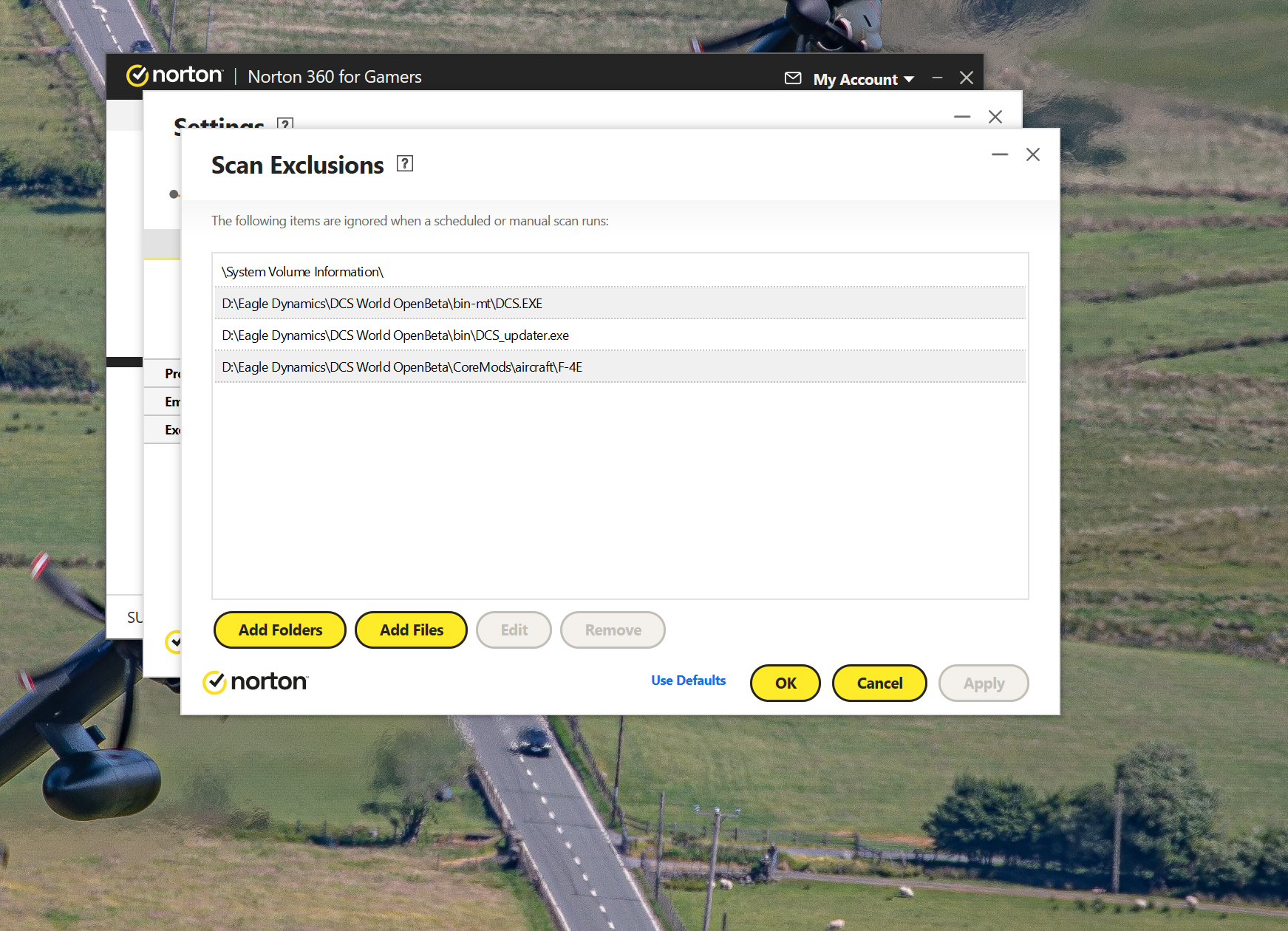Open the Norton mail envelope icon
The image size is (1288, 931).
pos(792,78)
